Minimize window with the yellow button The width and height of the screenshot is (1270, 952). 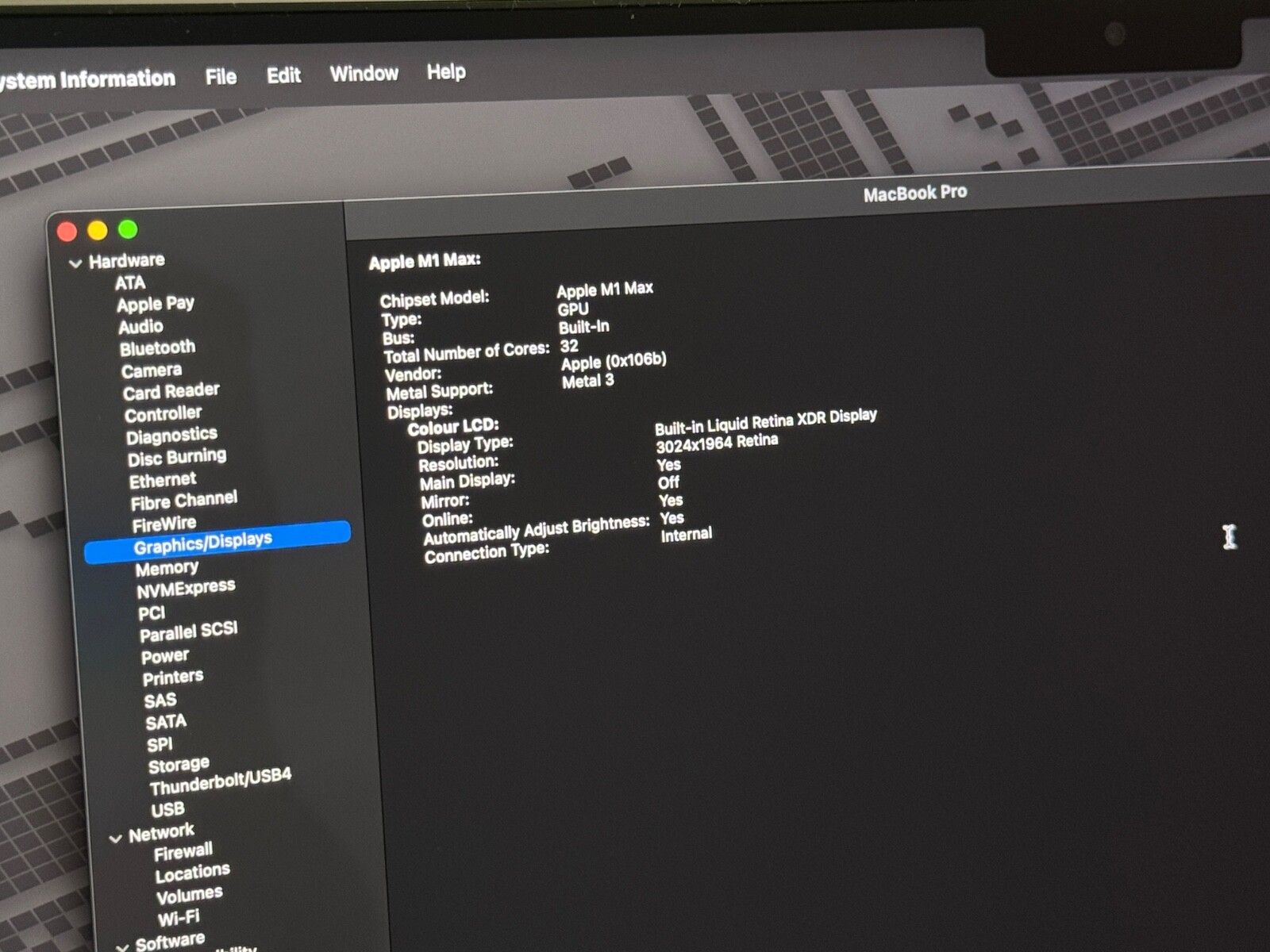pyautogui.click(x=98, y=230)
